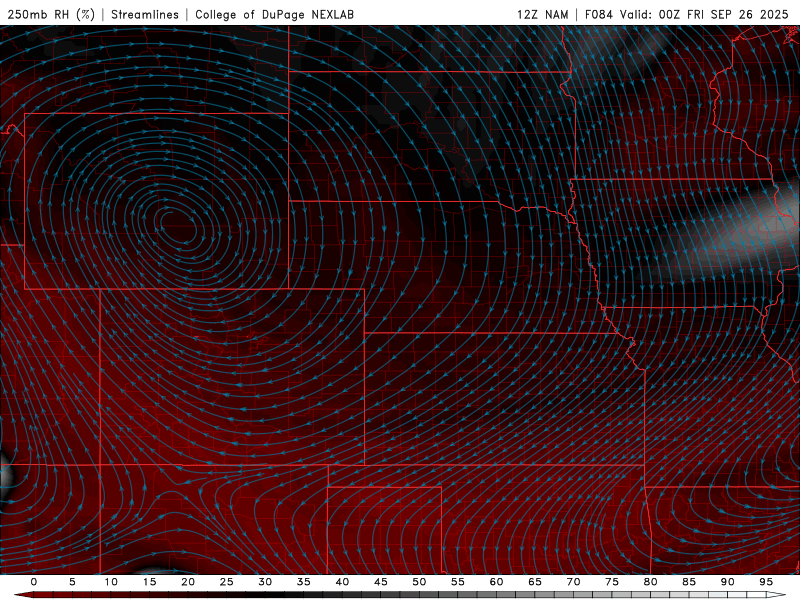
Task: Click the "Streamlines" label in header
Action: pos(145,14)
